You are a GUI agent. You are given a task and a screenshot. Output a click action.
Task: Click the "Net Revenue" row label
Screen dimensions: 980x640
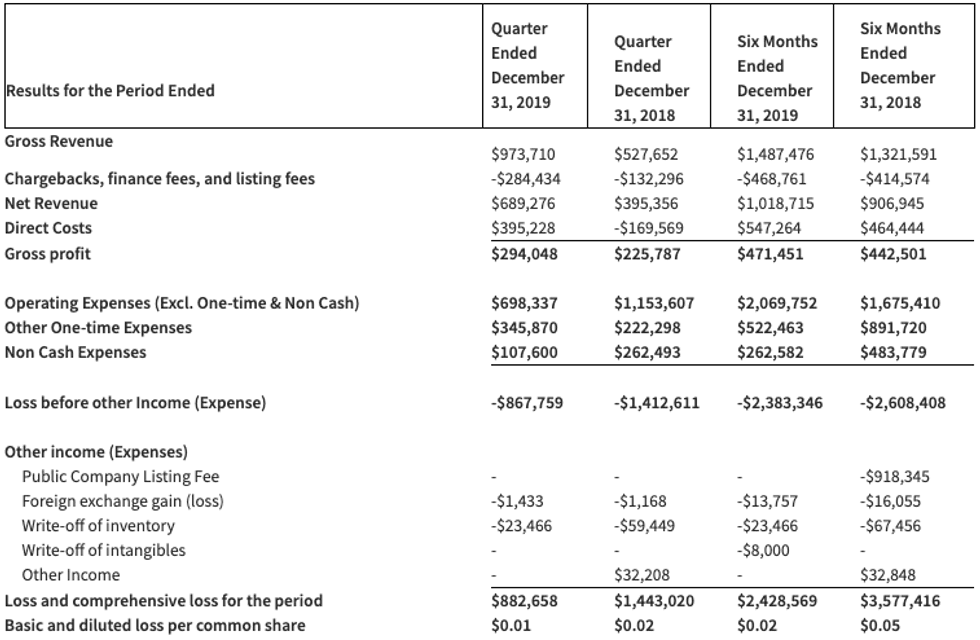pos(51,204)
